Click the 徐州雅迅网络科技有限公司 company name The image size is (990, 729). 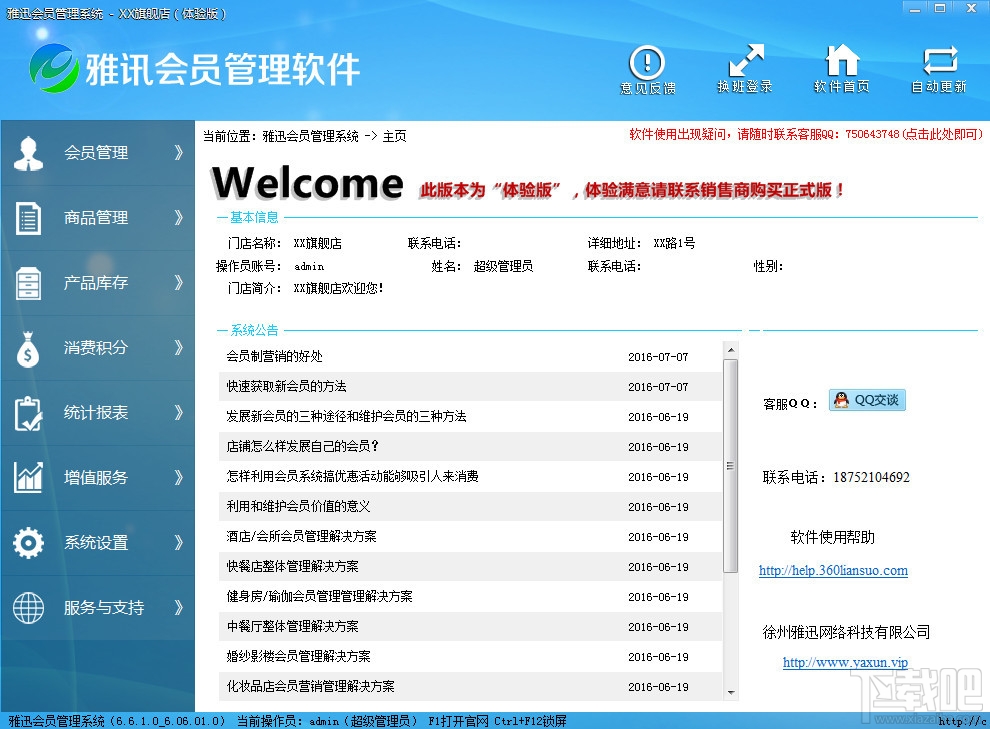846,632
